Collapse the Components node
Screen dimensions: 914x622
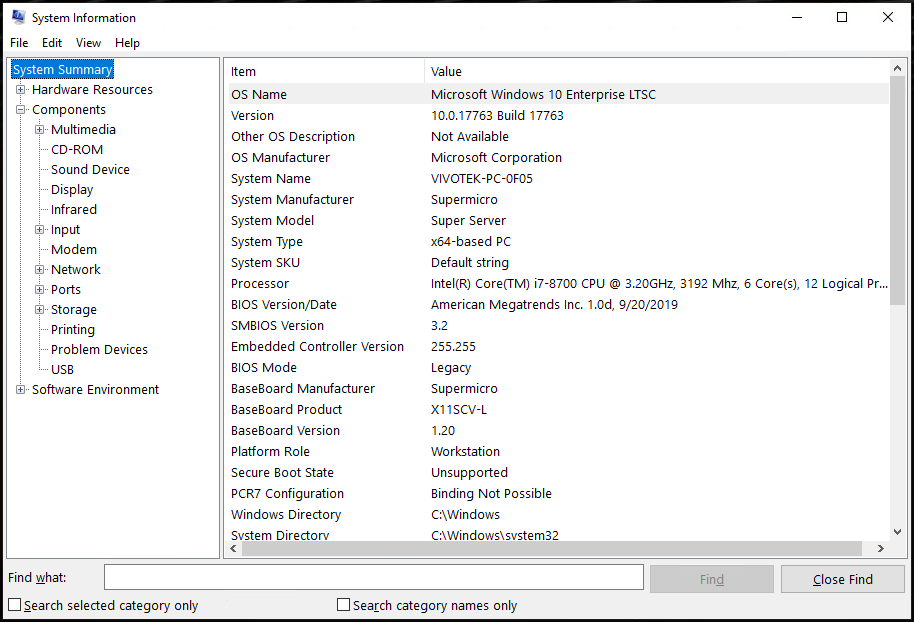[20, 110]
